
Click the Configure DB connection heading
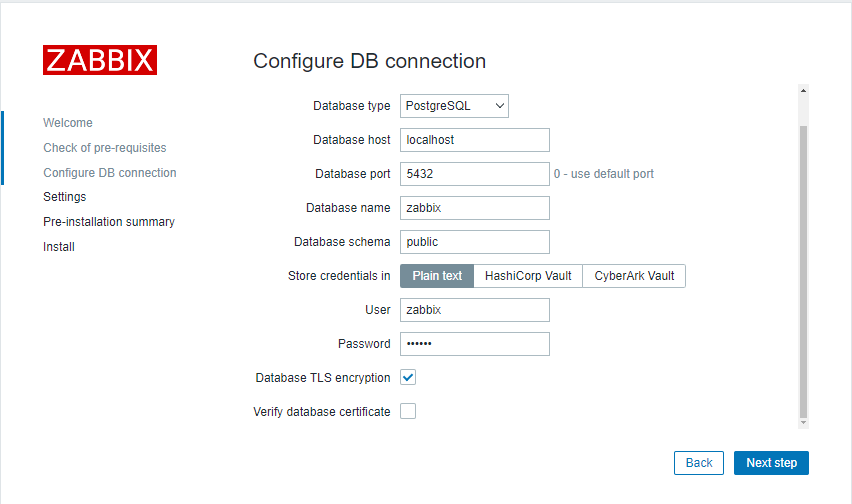click(369, 61)
